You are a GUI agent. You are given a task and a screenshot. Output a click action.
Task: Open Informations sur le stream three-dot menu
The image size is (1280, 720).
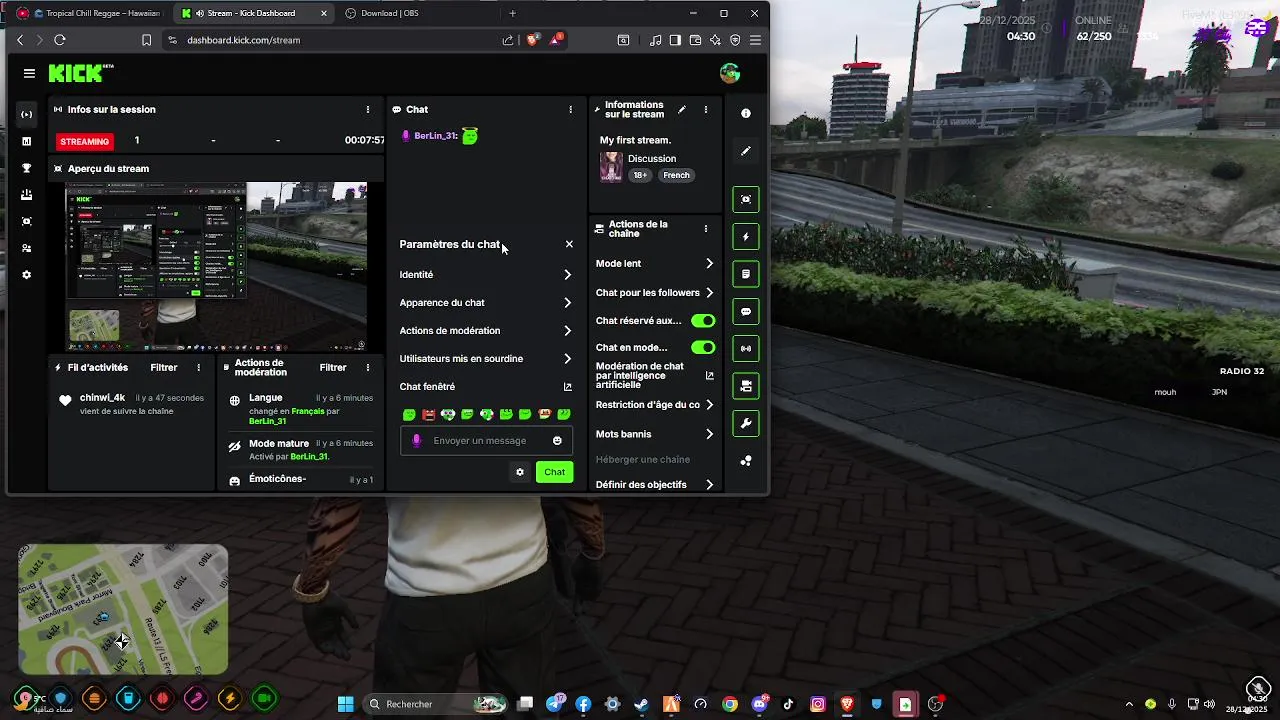click(706, 109)
